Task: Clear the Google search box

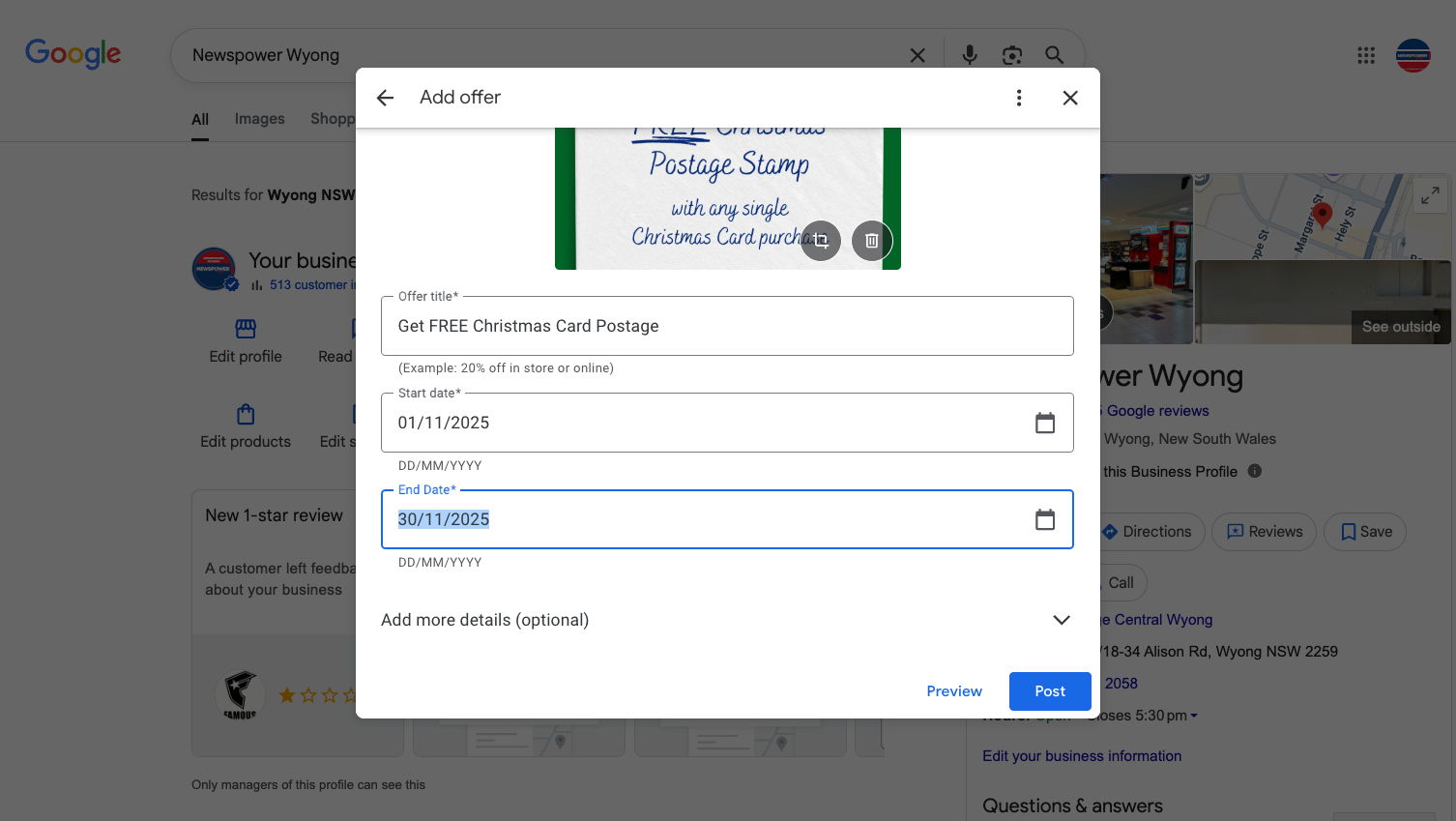Action: coord(917,55)
